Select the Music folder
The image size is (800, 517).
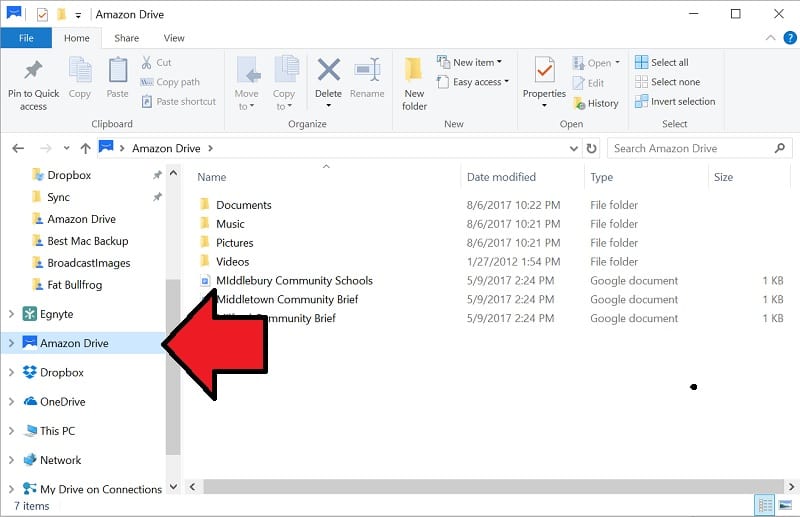230,224
